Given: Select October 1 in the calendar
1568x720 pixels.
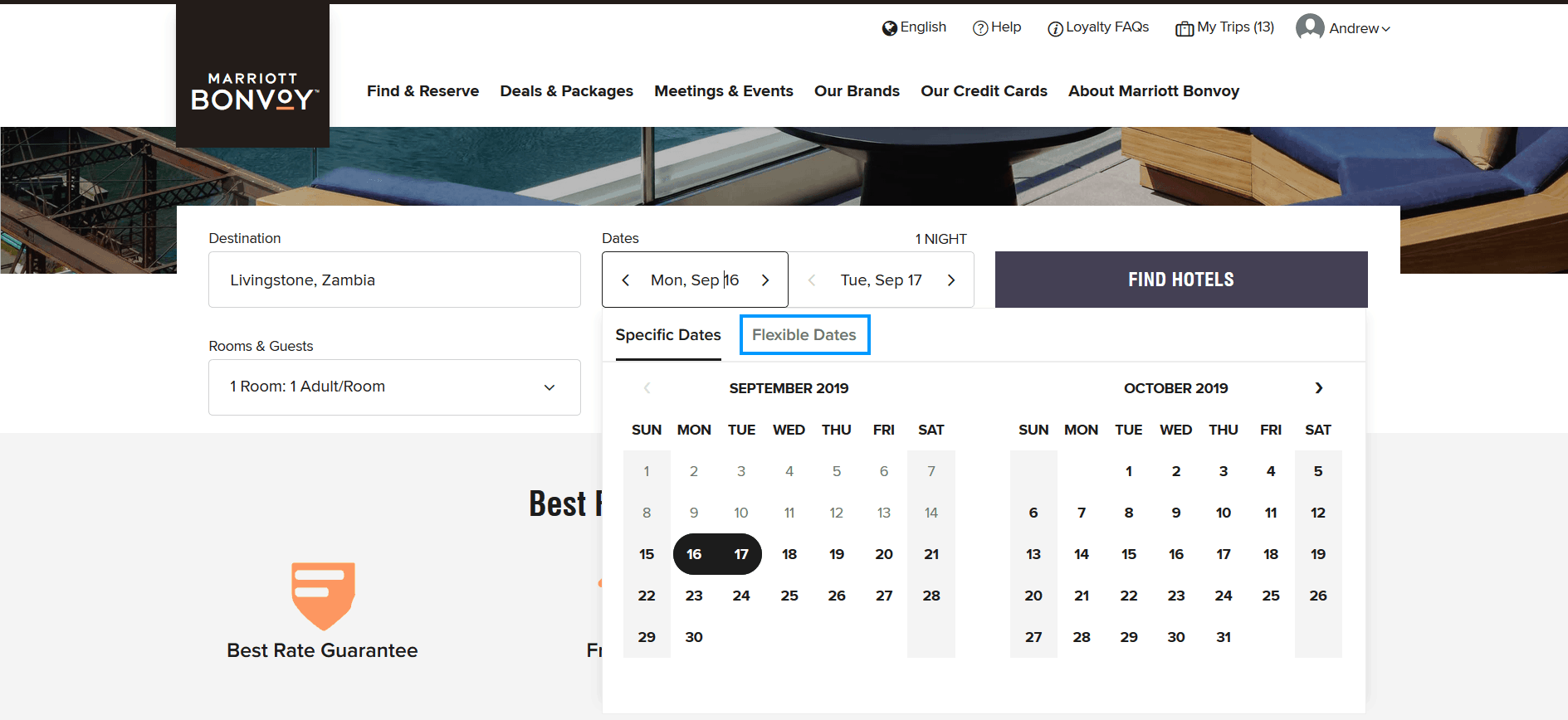Looking at the screenshot, I should tap(1129, 471).
